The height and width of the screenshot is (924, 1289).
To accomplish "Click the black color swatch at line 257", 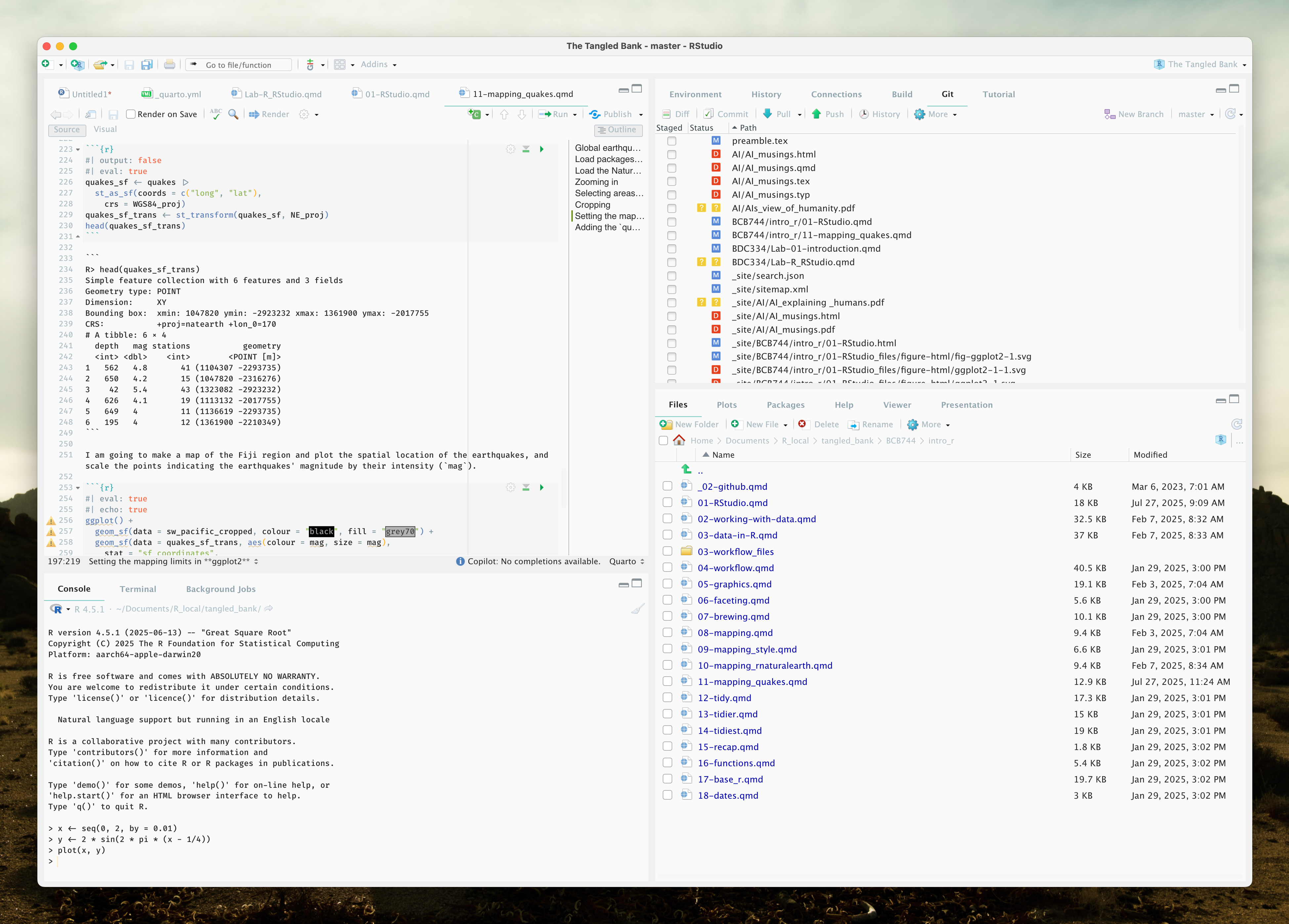I will (321, 531).
